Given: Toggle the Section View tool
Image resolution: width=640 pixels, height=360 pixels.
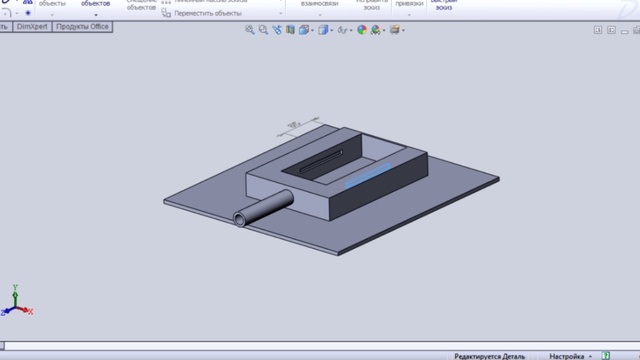Looking at the screenshot, I should pyautogui.click(x=290, y=30).
